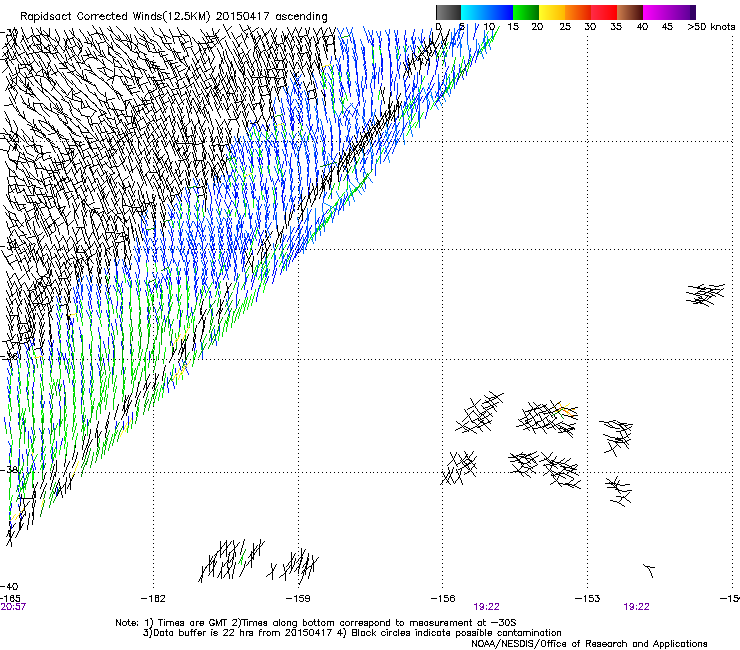Image resolution: width=740 pixels, height=650 pixels.
Task: Click the '-162' longitude axis label
Action: coord(153,599)
